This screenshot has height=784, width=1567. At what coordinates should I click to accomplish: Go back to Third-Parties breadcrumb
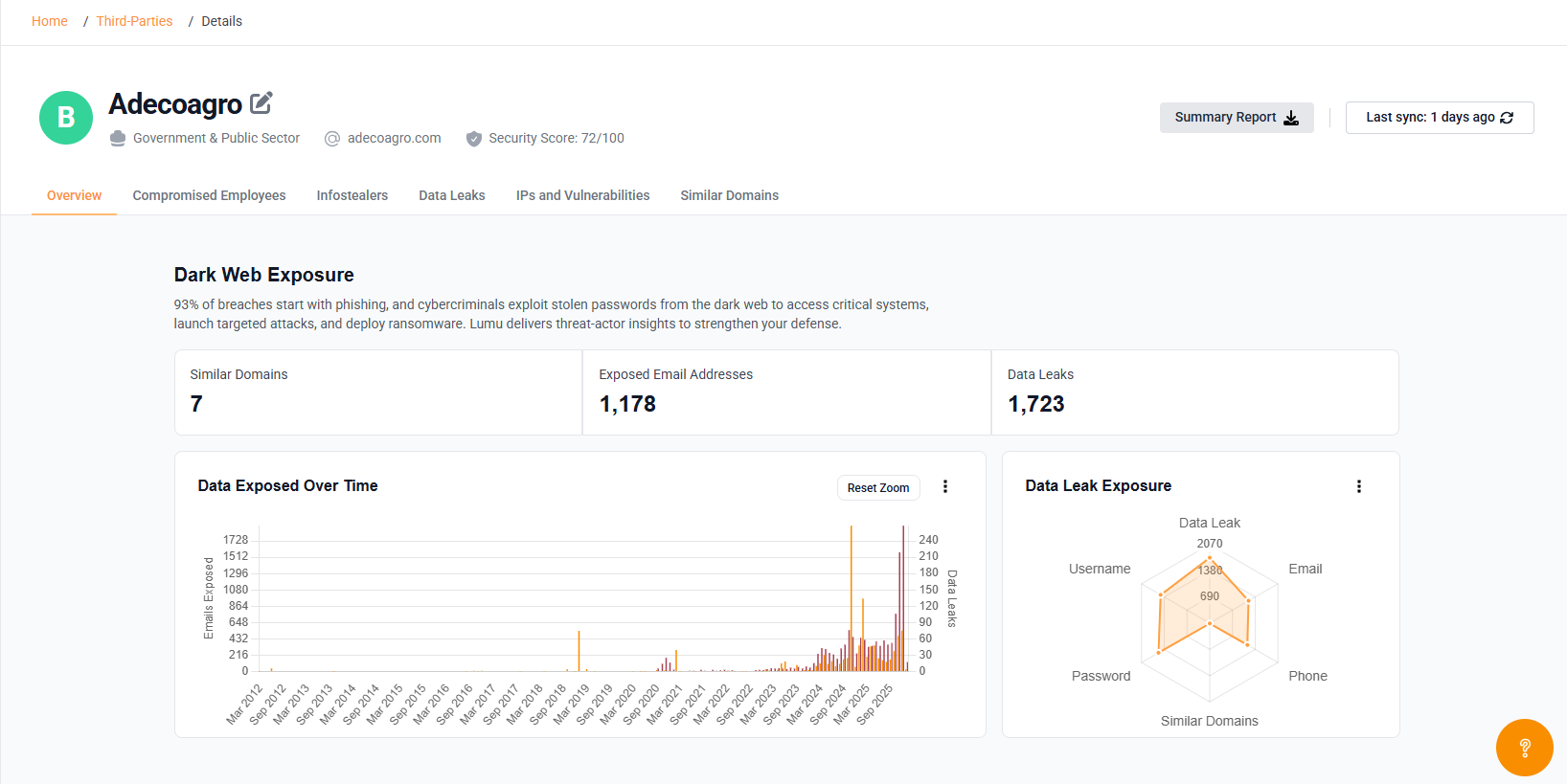(x=134, y=21)
